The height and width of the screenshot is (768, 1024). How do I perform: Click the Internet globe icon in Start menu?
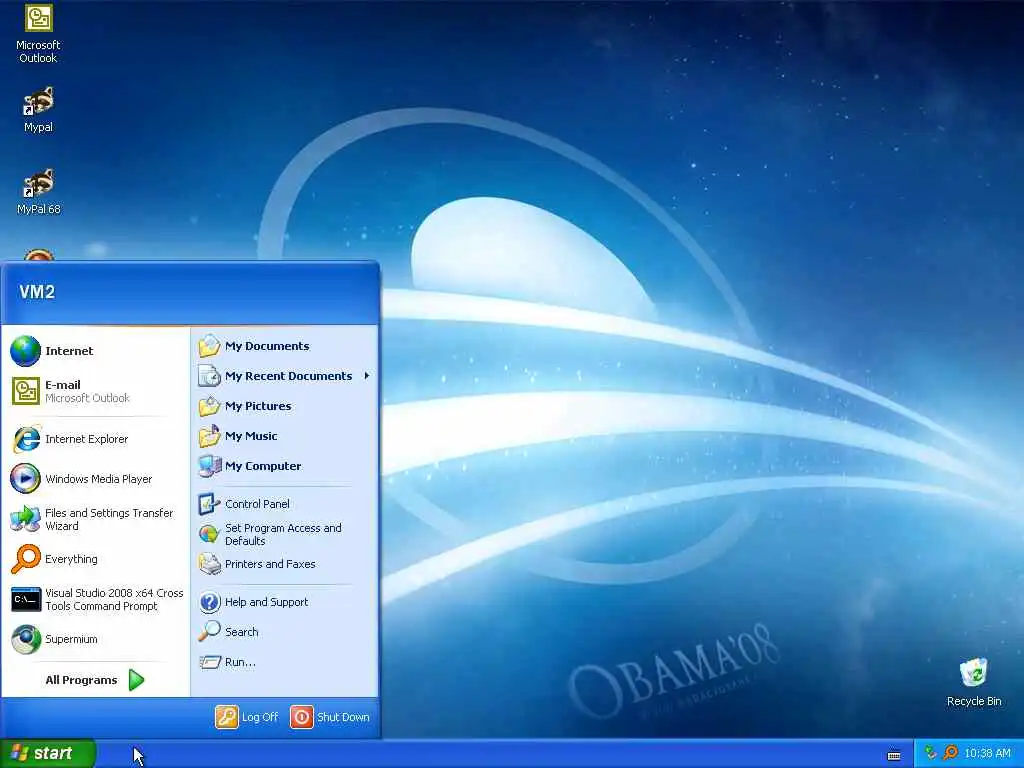pos(25,351)
